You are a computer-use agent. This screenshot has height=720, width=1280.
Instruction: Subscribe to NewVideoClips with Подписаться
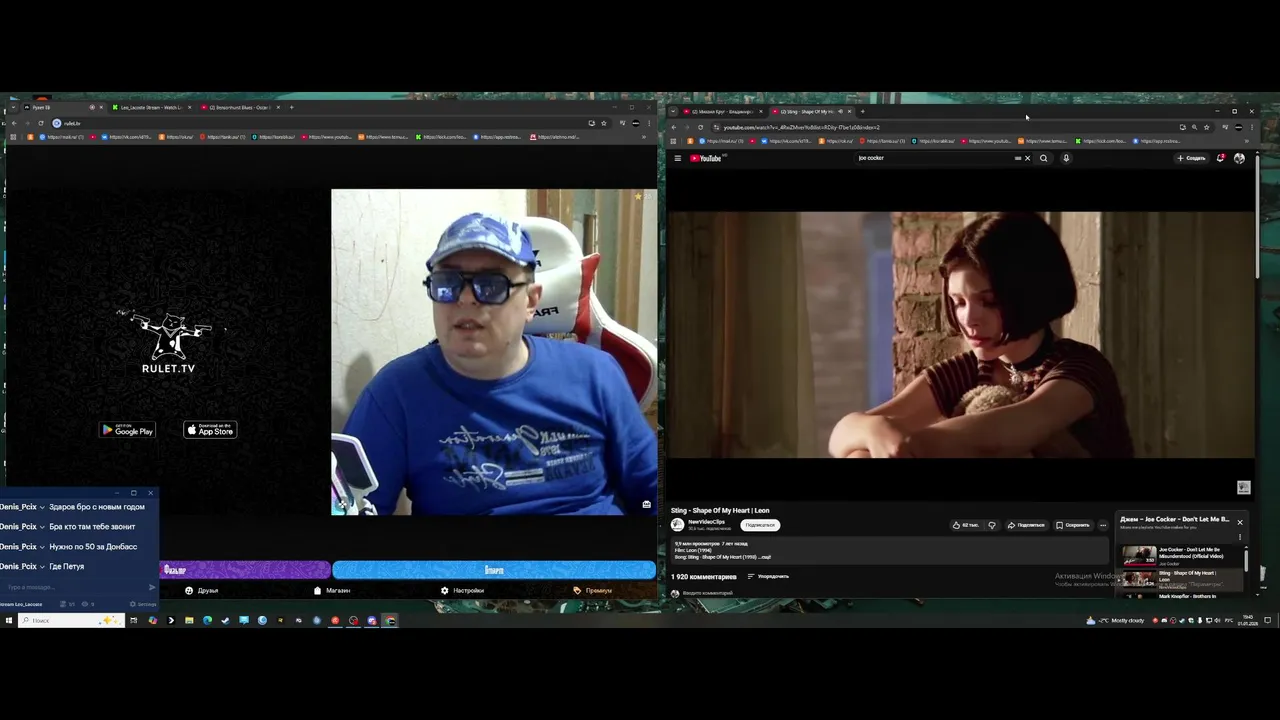point(760,525)
